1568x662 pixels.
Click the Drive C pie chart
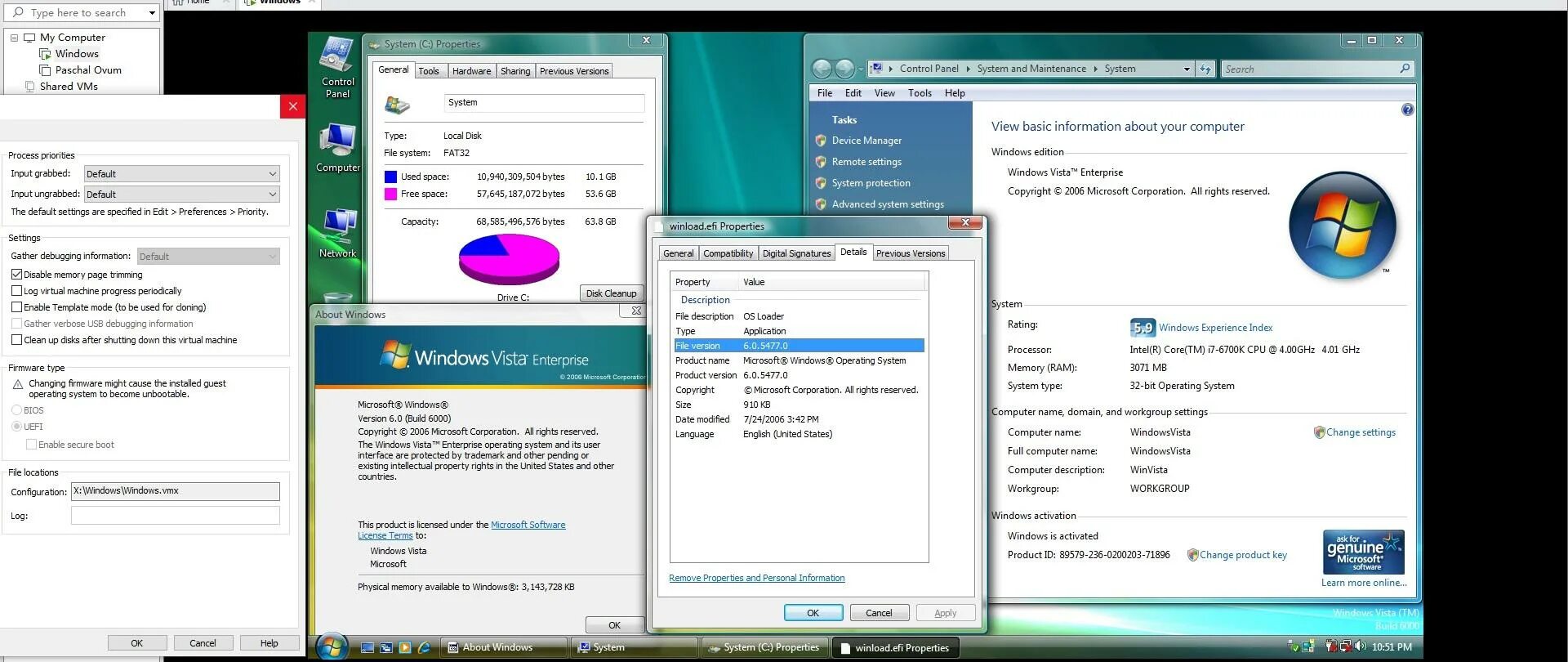coord(509,259)
